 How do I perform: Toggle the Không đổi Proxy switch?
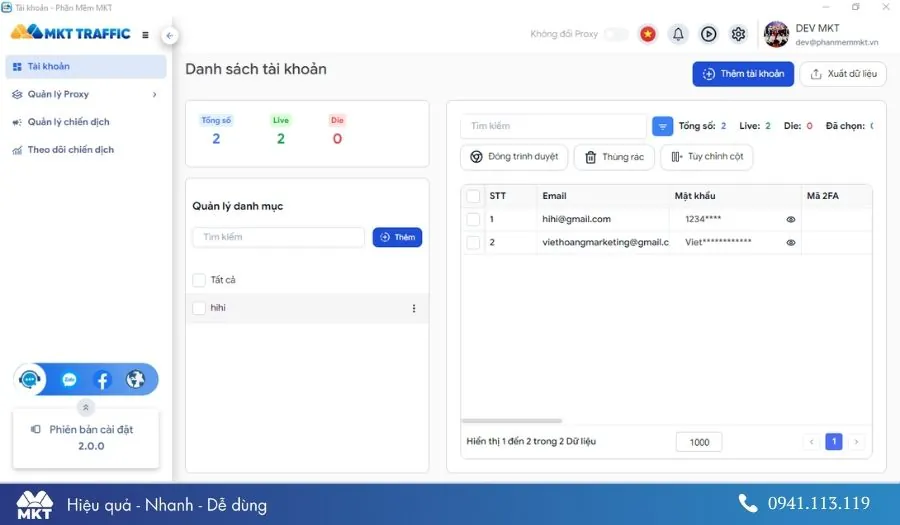615,34
